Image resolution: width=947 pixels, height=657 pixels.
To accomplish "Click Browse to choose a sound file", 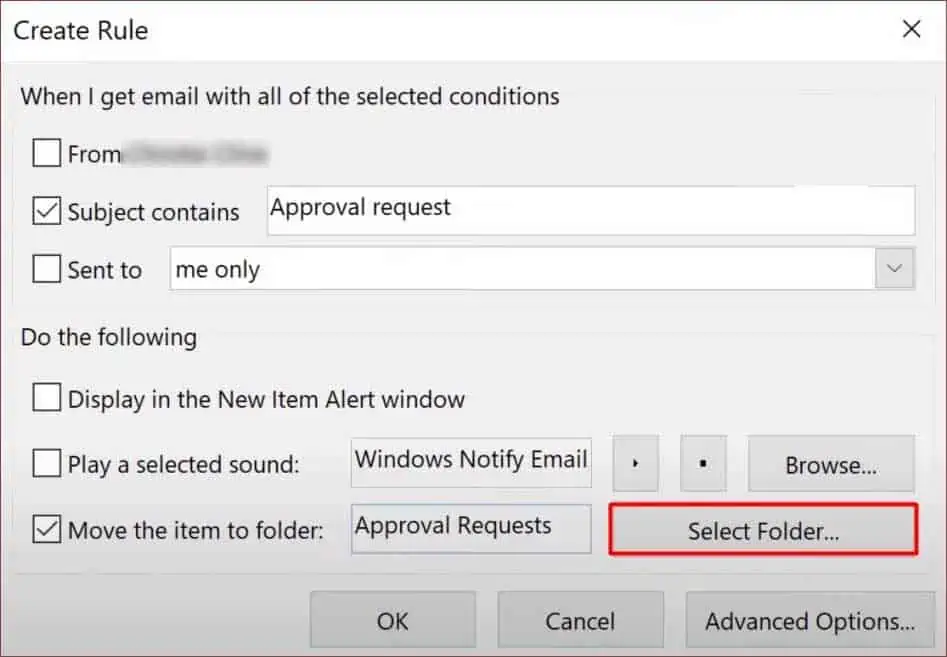I will 831,464.
